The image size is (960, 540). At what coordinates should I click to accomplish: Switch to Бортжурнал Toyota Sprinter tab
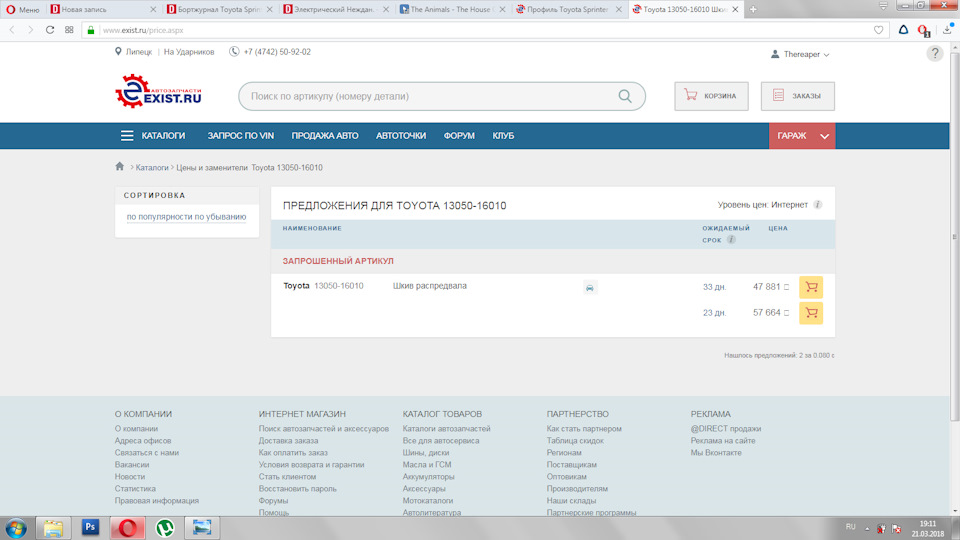[219, 9]
